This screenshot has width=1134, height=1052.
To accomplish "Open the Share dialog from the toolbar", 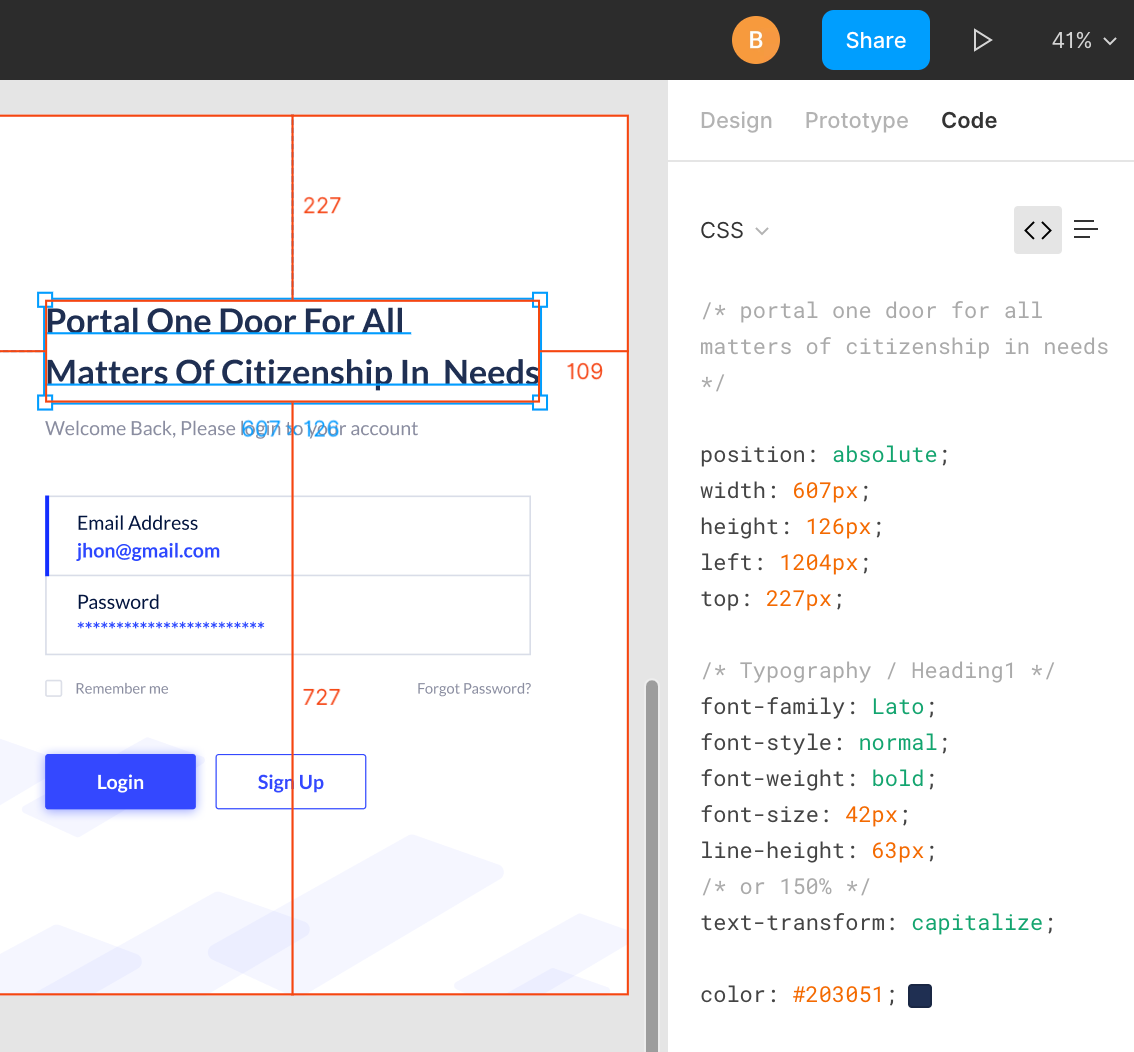I will (875, 40).
